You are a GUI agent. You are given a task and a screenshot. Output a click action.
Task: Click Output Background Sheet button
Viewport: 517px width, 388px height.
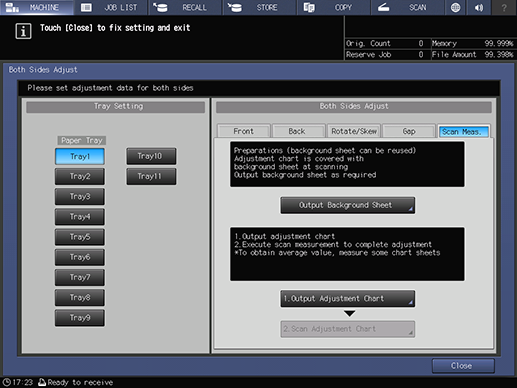coord(348,205)
